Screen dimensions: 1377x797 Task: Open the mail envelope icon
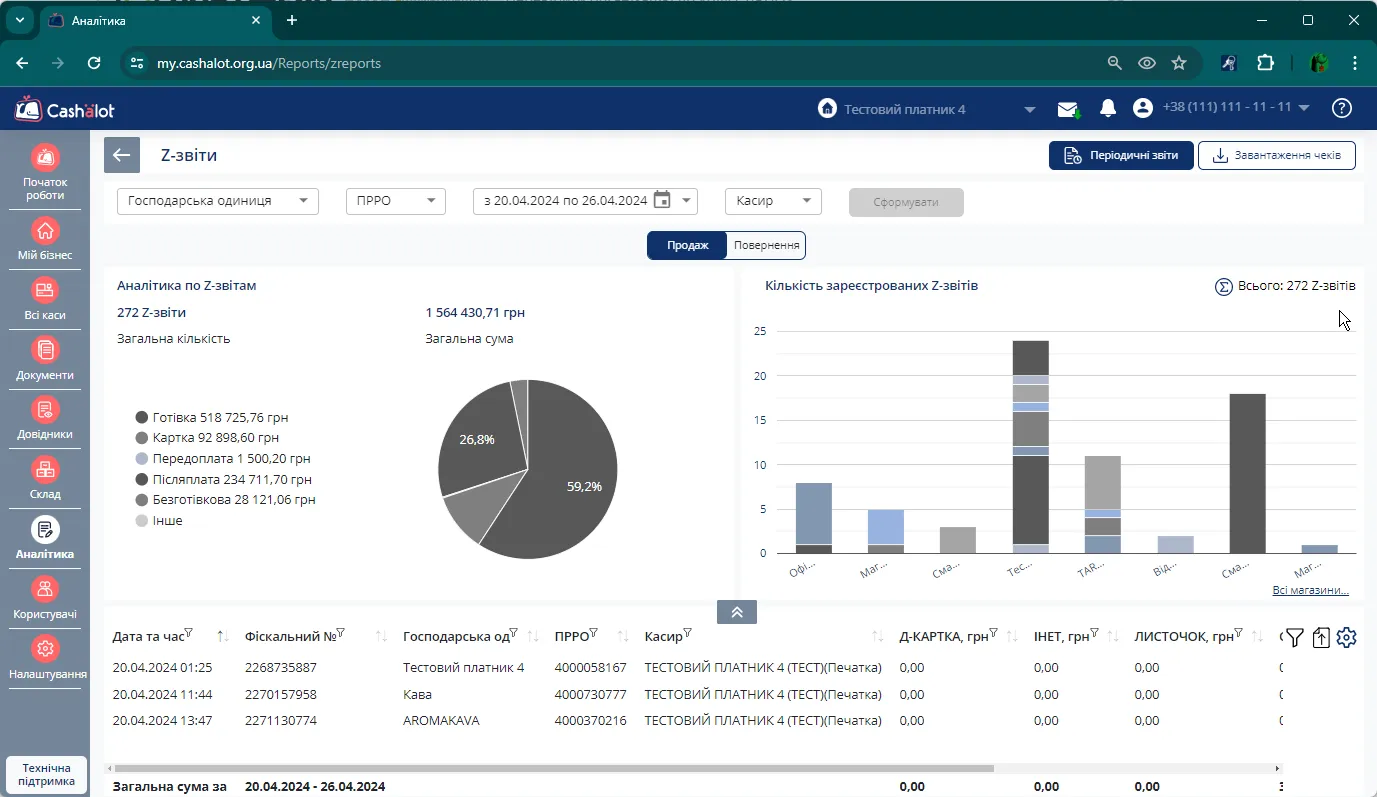[x=1069, y=109]
